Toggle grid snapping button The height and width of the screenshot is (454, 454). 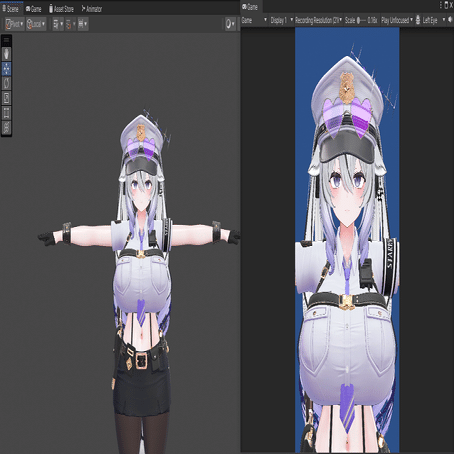(69, 24)
